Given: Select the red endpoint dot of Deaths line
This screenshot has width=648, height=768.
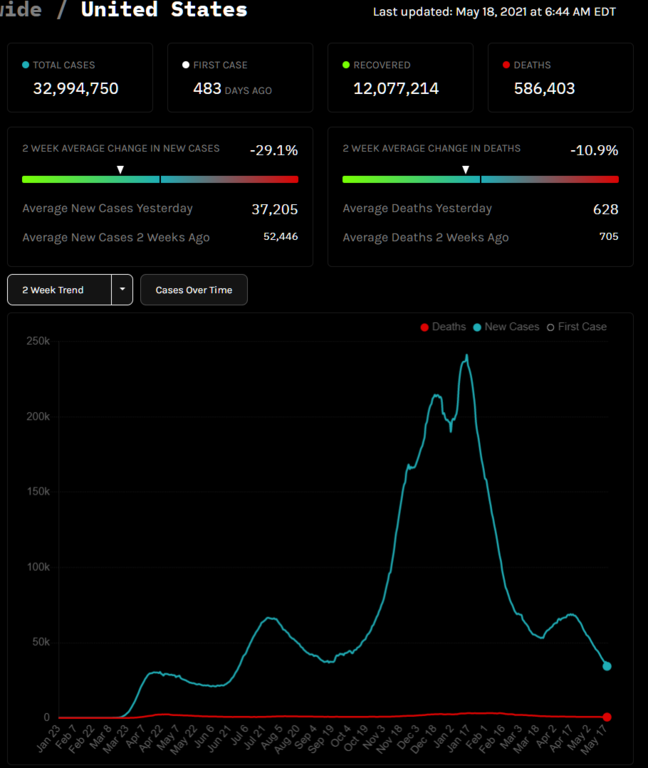Looking at the screenshot, I should click(x=607, y=717).
